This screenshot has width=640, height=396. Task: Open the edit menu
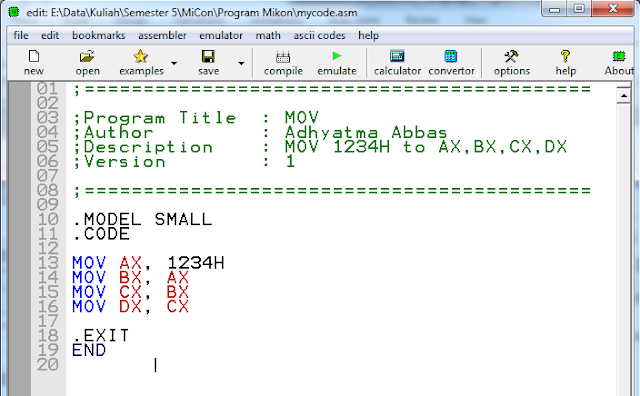coord(50,36)
